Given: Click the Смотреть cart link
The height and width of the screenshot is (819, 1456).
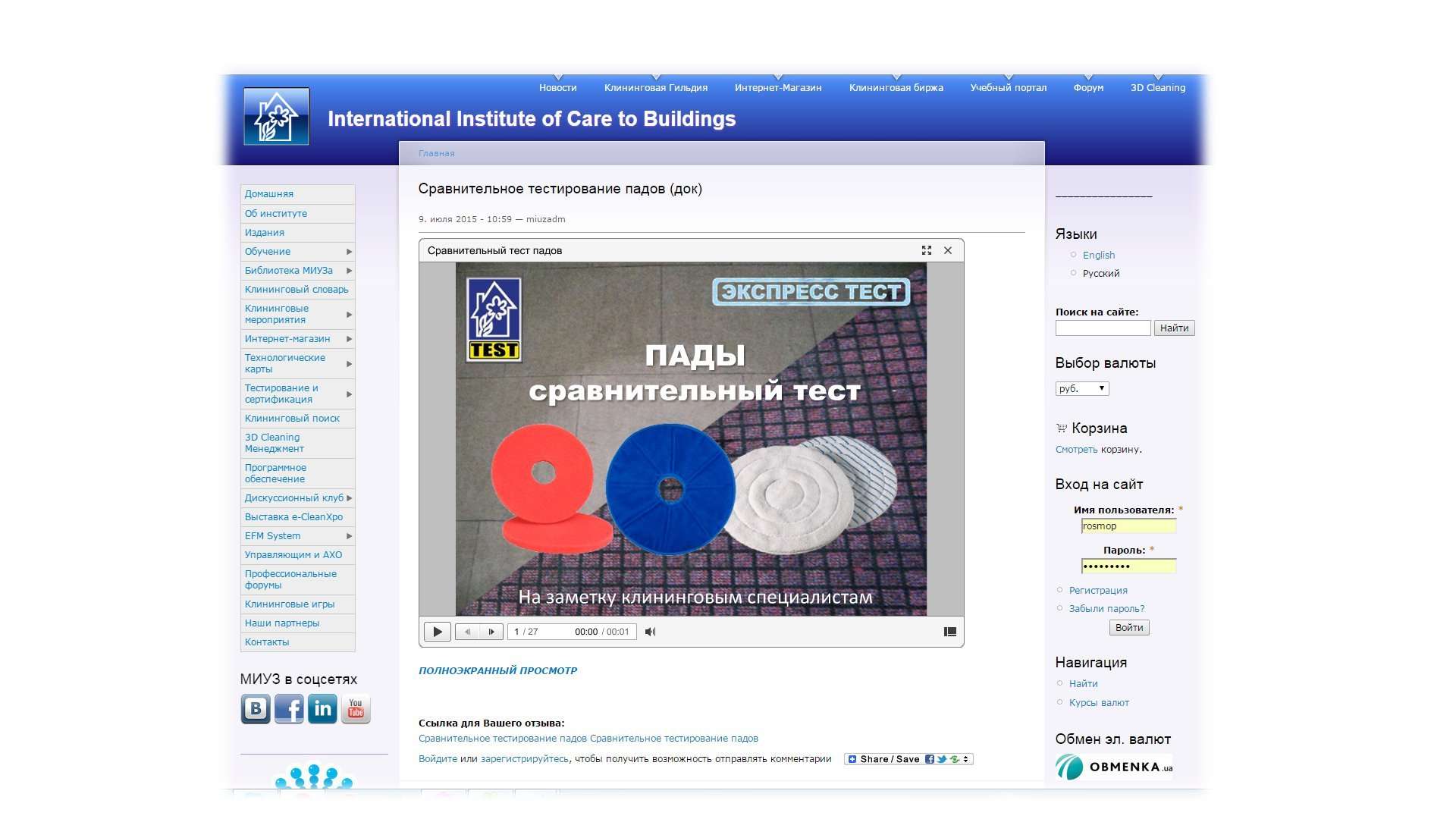Looking at the screenshot, I should 1076,450.
